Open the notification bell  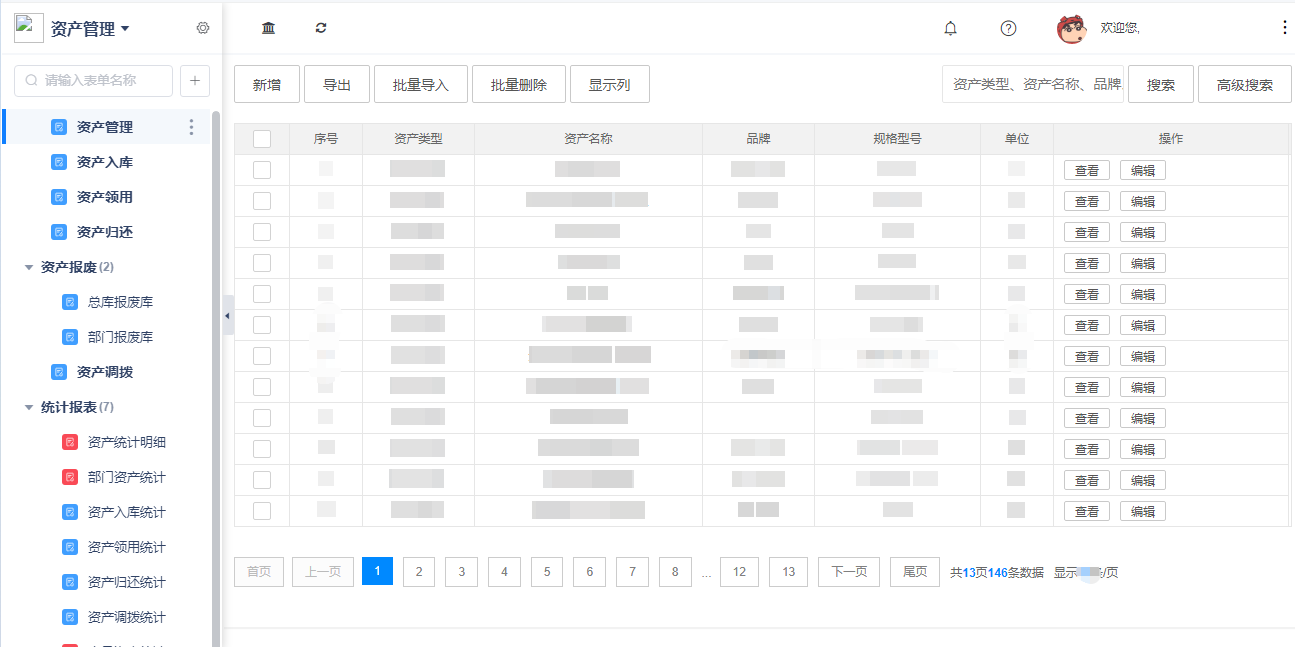click(950, 28)
